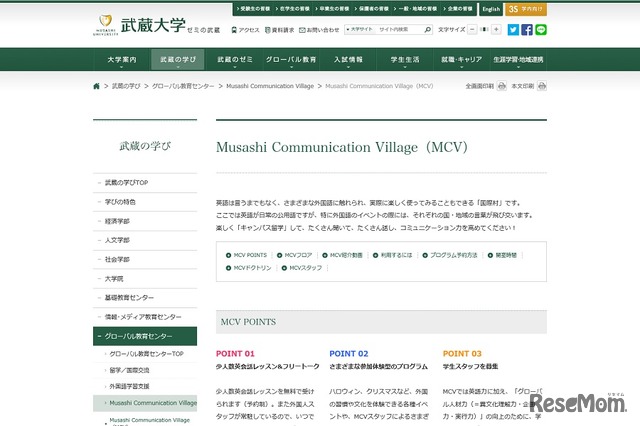Open the Facebook social link
Screen dimensions: 640x426
pyautogui.click(x=527, y=30)
